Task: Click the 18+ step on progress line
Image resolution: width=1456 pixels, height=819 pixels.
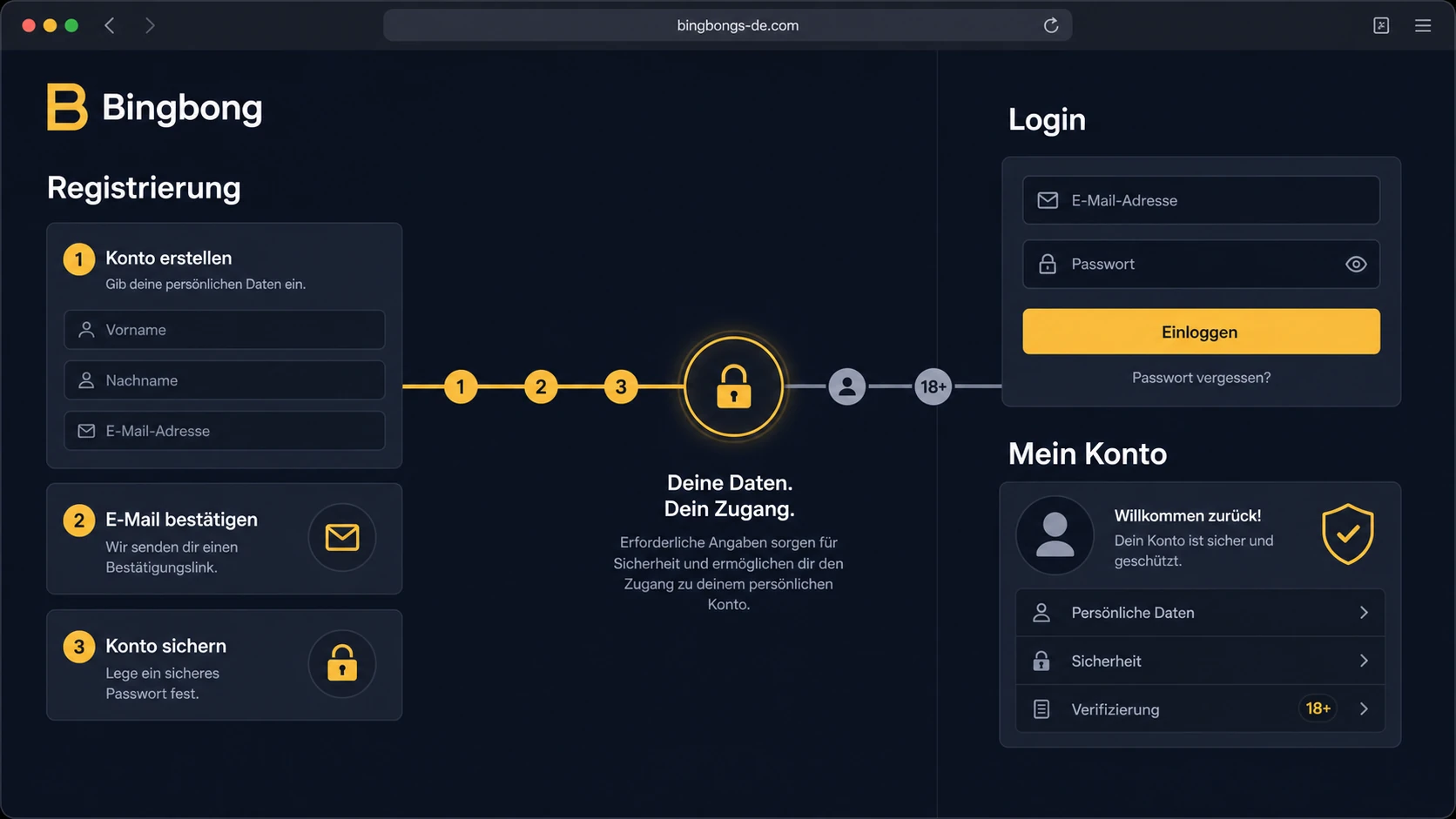Action: tap(934, 386)
